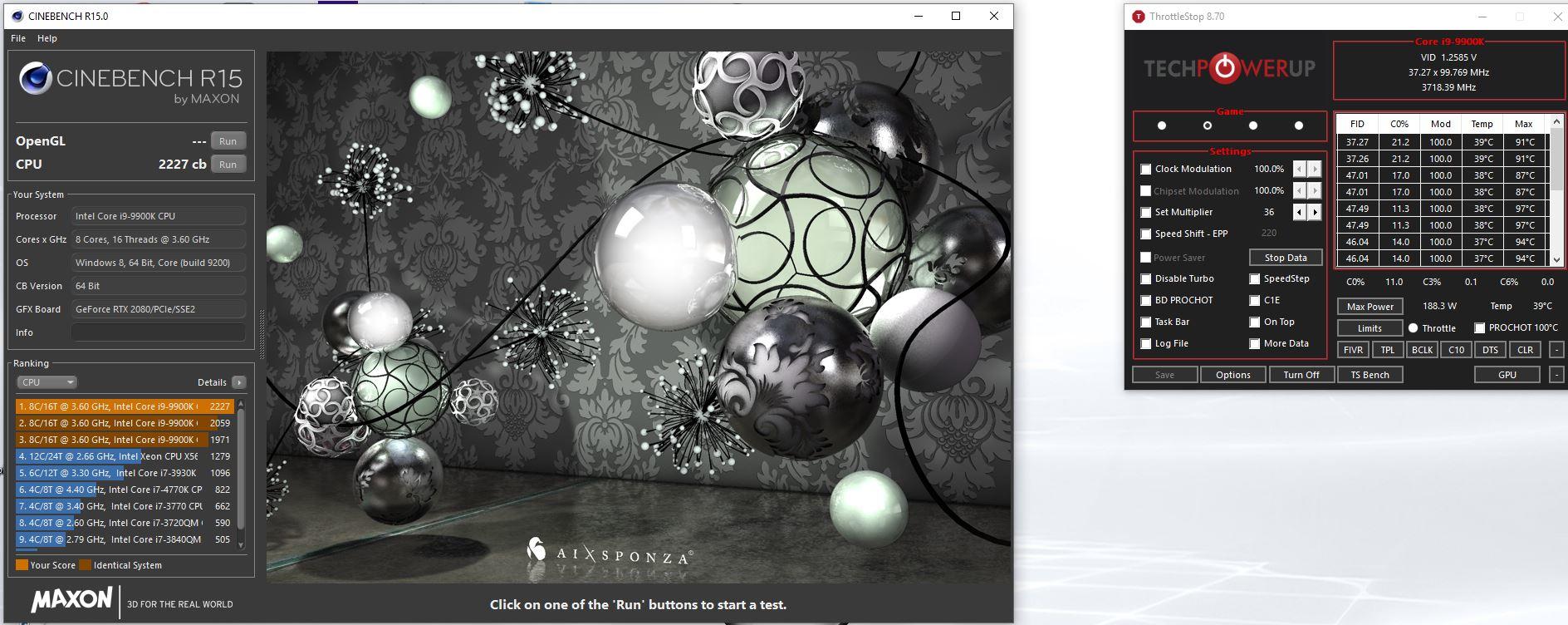Click the Cinebench app icon in title bar
Viewport: 1568px width, 625px height.
pos(17,16)
